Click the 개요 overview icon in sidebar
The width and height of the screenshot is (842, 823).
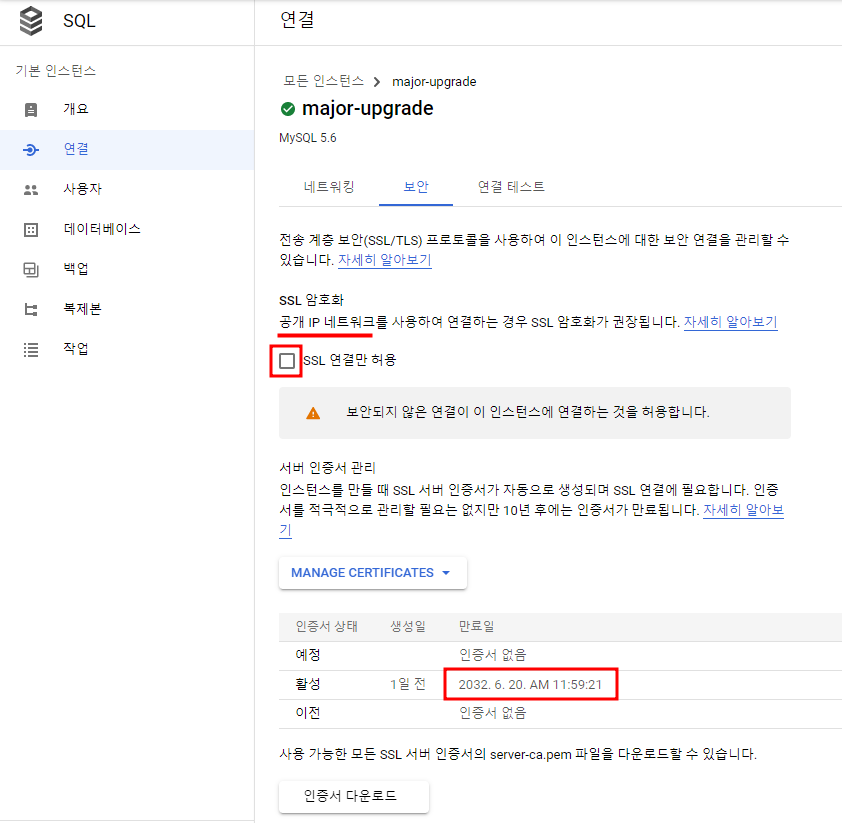coord(31,110)
